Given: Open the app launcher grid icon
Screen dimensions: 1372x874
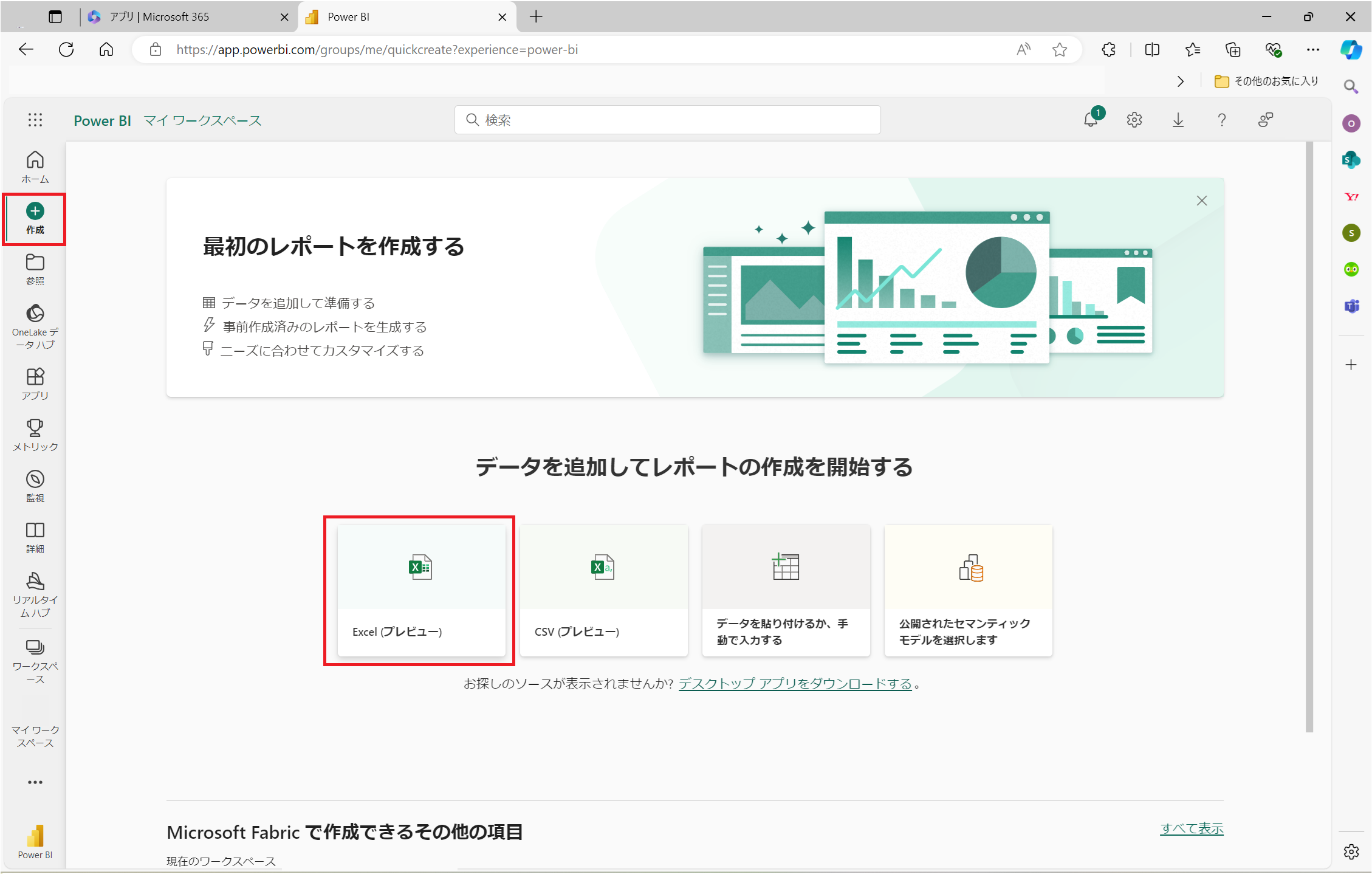Looking at the screenshot, I should [x=35, y=120].
